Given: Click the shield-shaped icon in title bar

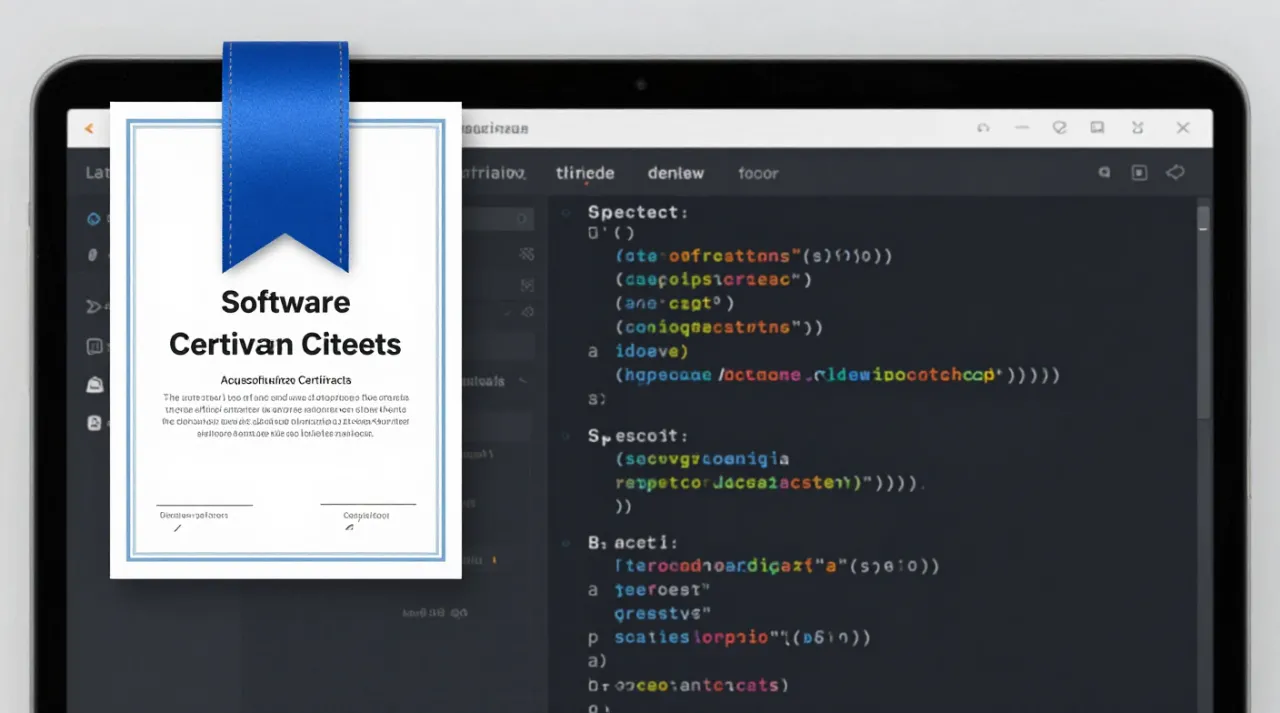Looking at the screenshot, I should (x=1060, y=128).
